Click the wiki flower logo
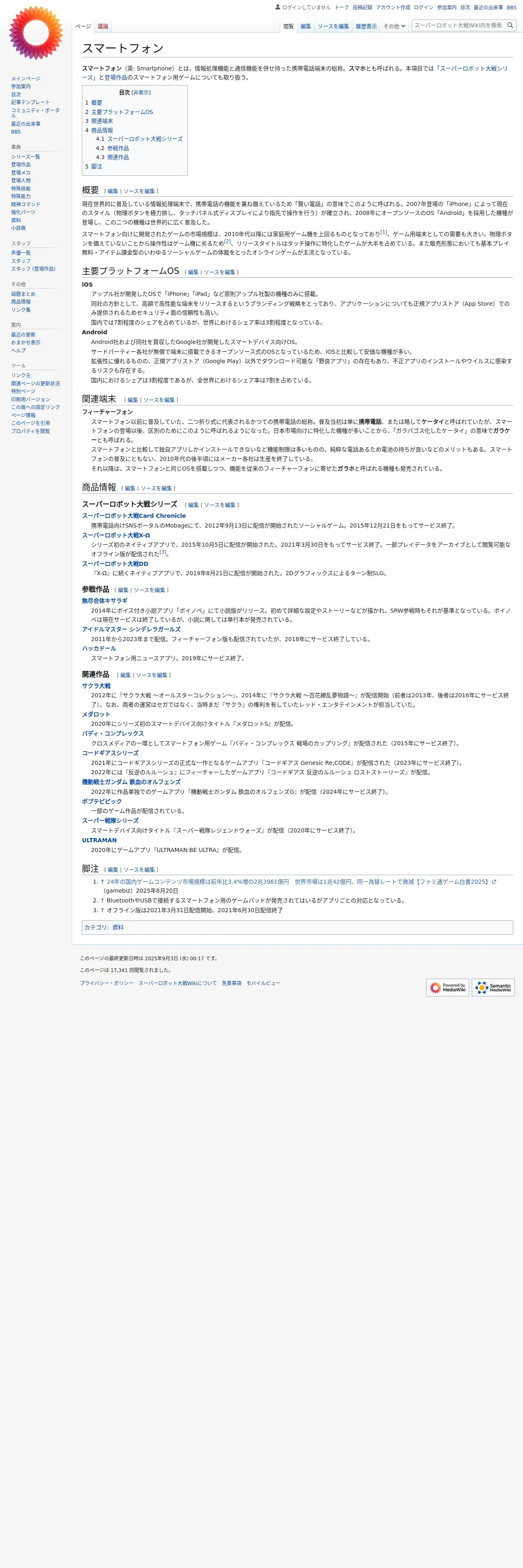523x1568 pixels. click(x=36, y=33)
